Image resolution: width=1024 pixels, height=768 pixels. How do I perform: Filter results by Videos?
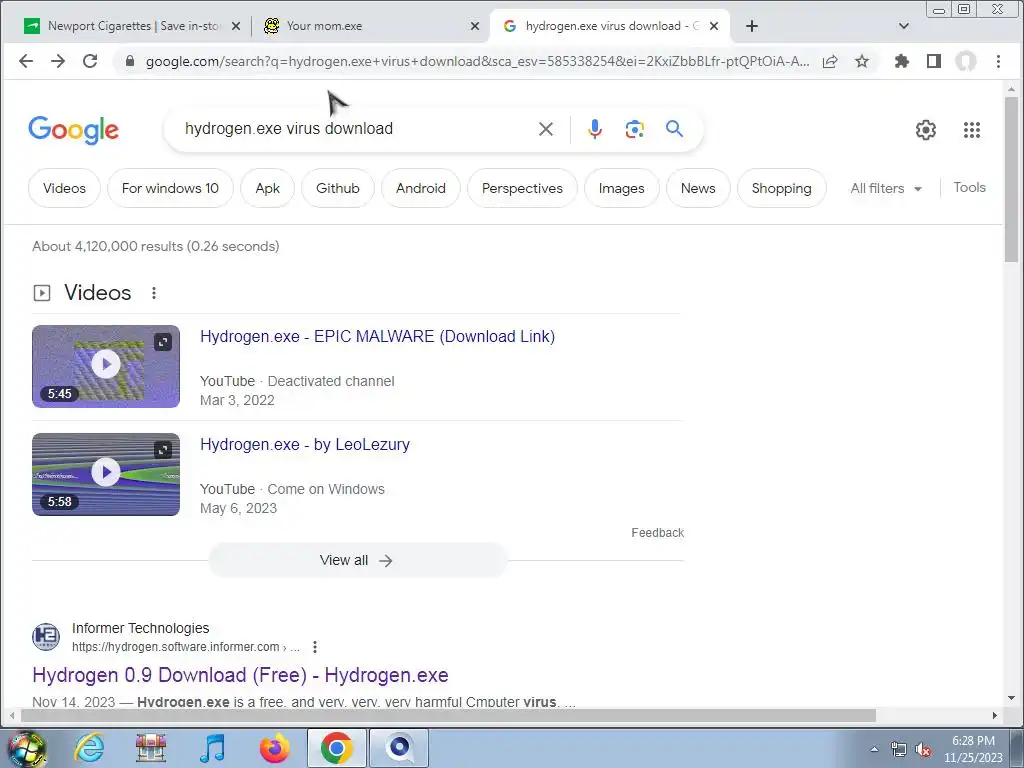click(x=64, y=188)
